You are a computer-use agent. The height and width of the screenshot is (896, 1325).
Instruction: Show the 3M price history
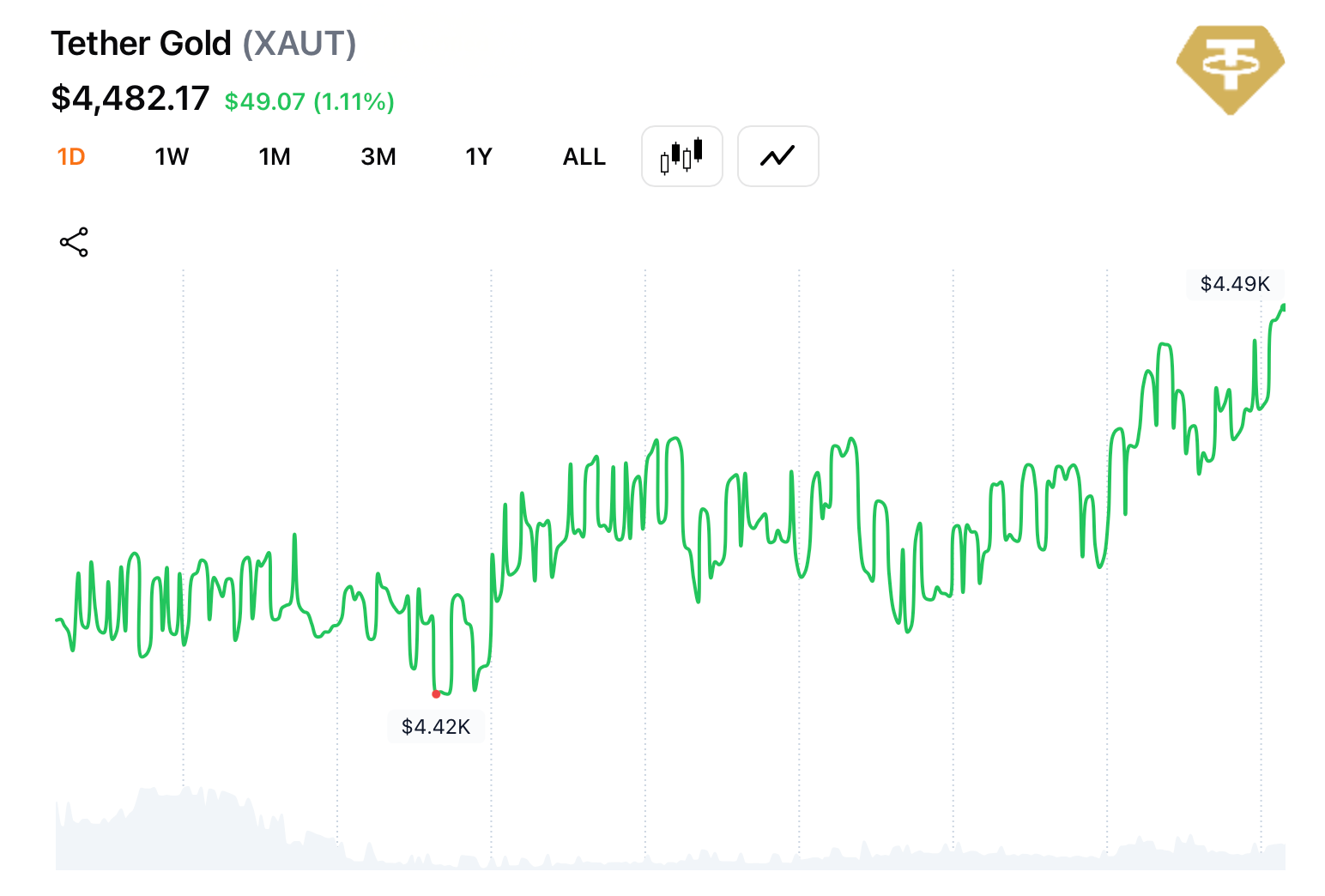[x=378, y=157]
